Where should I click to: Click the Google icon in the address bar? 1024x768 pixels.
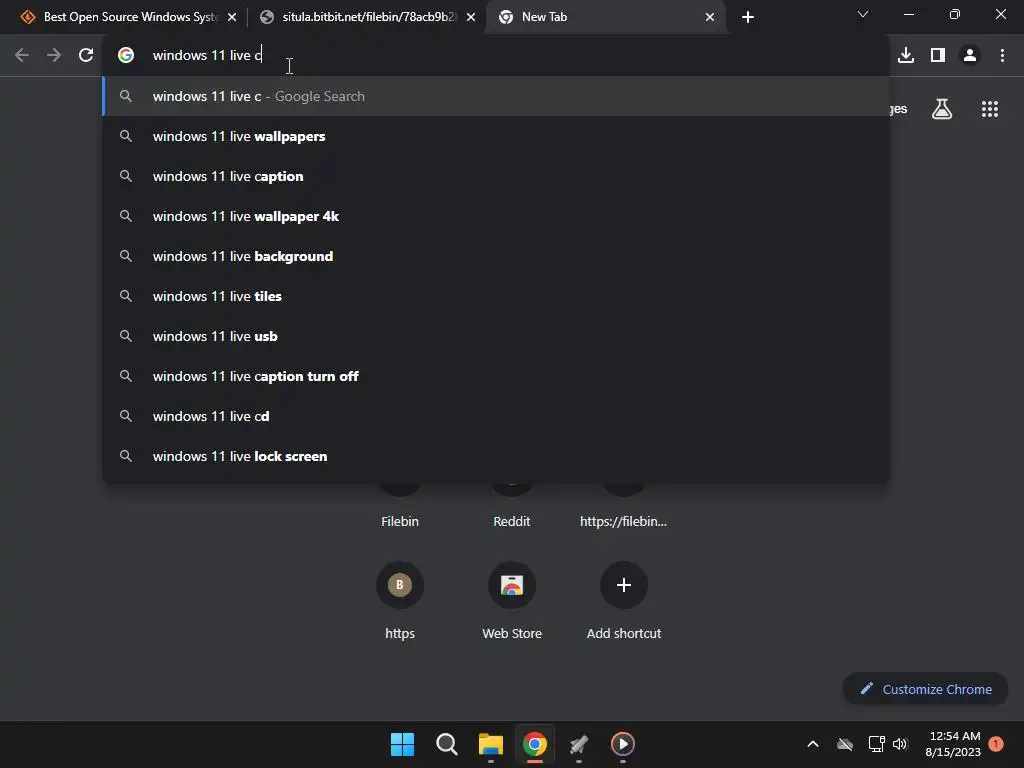pos(126,55)
